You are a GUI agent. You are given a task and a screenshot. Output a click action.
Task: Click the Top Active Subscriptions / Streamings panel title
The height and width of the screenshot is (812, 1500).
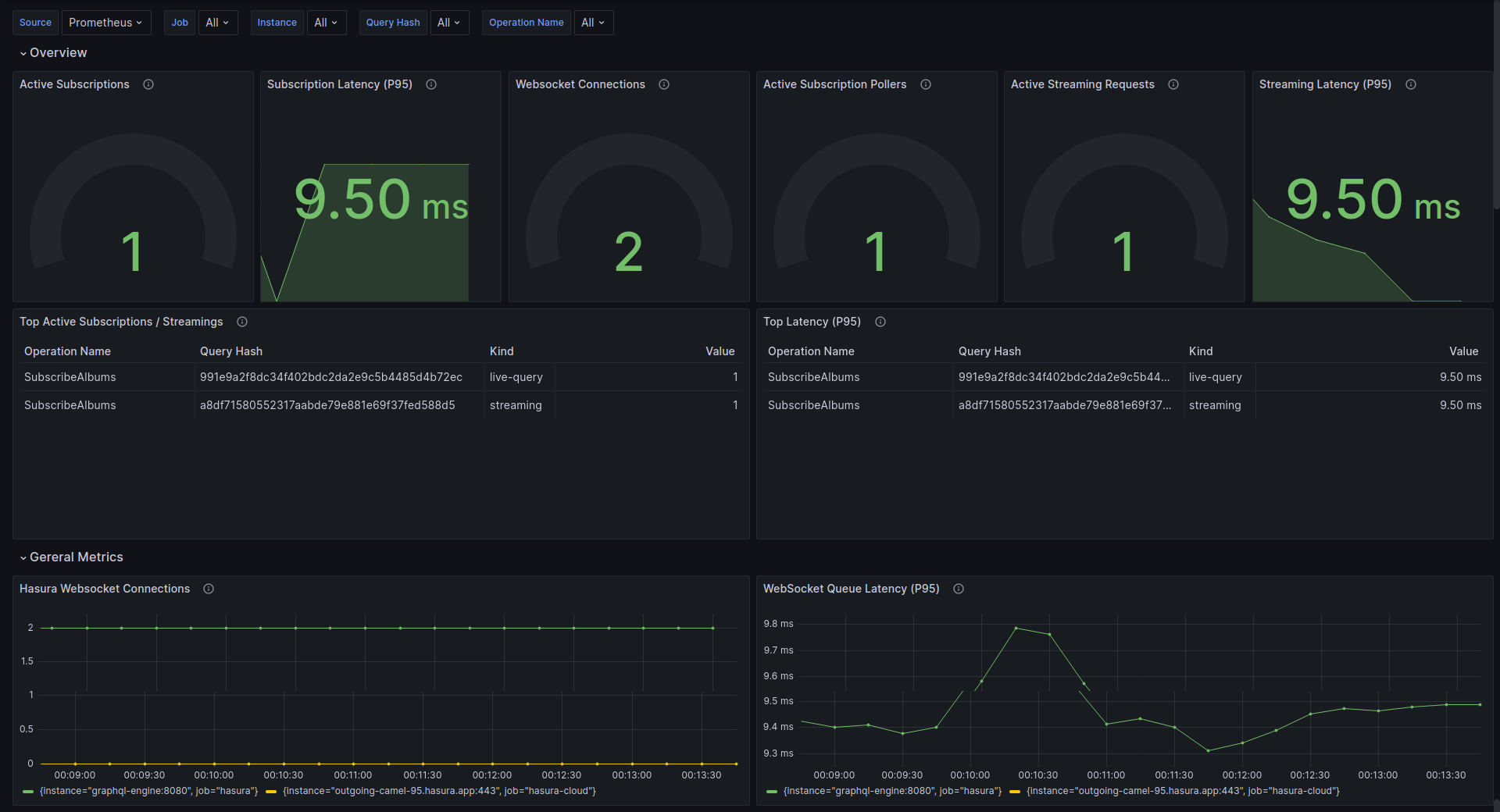click(x=121, y=322)
